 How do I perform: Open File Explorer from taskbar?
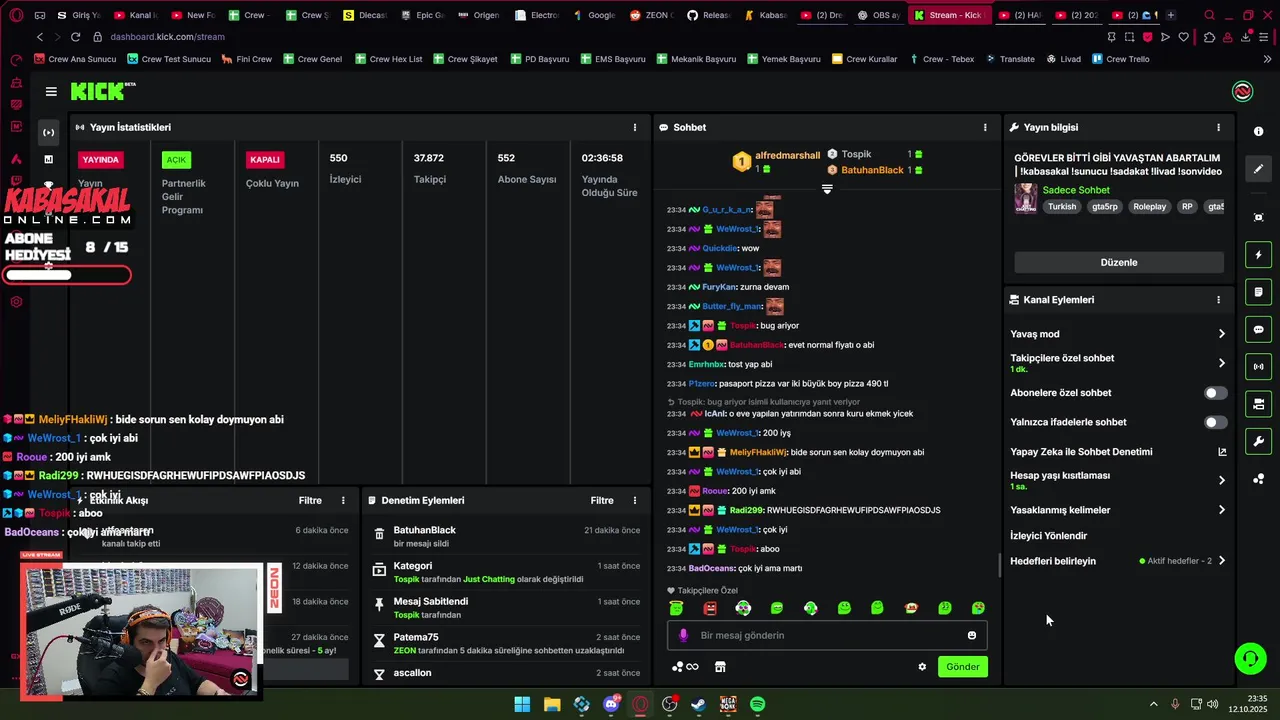point(552,705)
